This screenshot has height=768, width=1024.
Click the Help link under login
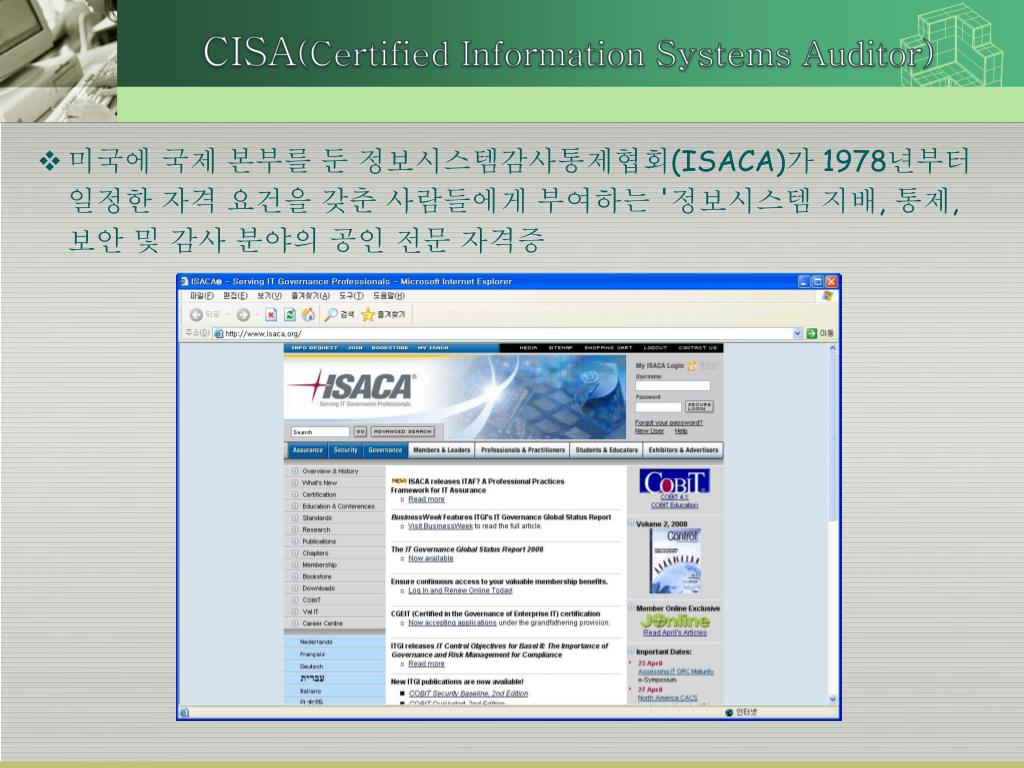click(x=681, y=431)
